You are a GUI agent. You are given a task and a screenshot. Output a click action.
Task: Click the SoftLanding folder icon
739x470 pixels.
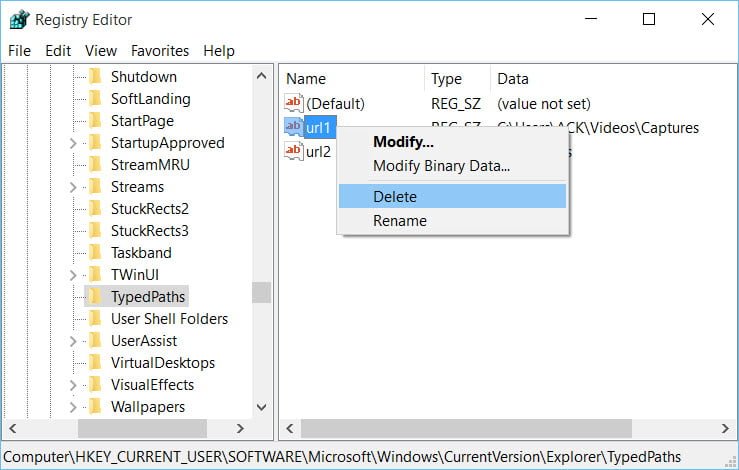[x=95, y=99]
